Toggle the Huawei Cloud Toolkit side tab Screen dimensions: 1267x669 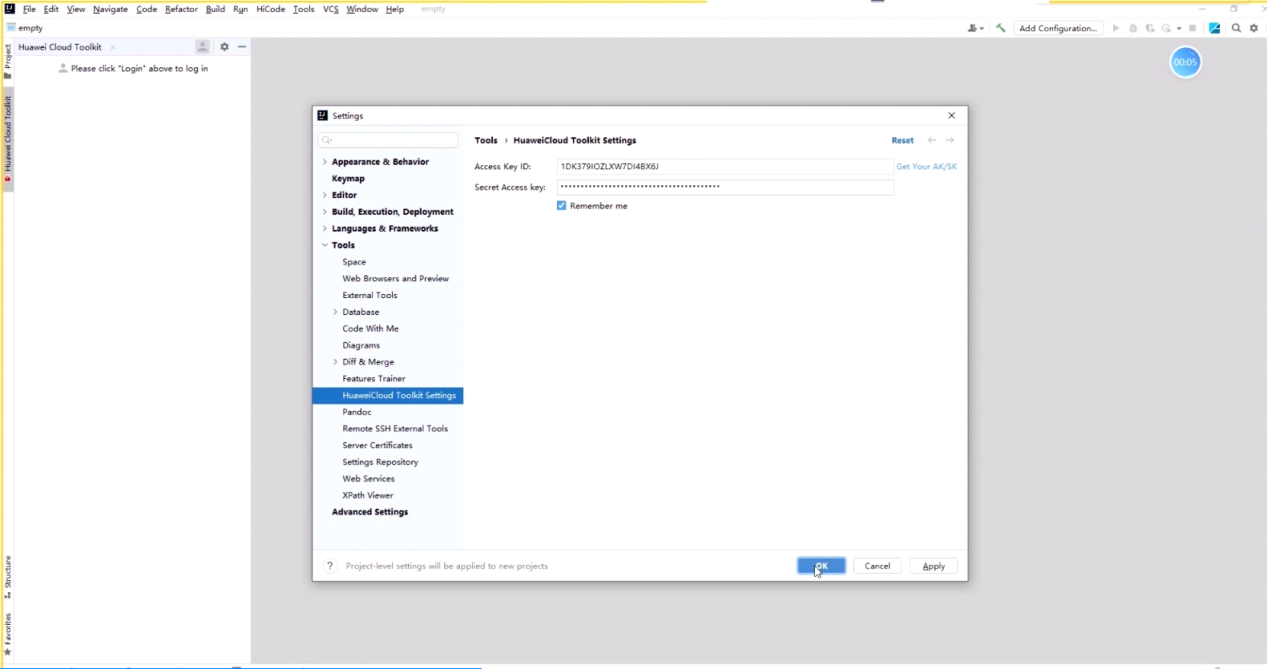tap(7, 139)
